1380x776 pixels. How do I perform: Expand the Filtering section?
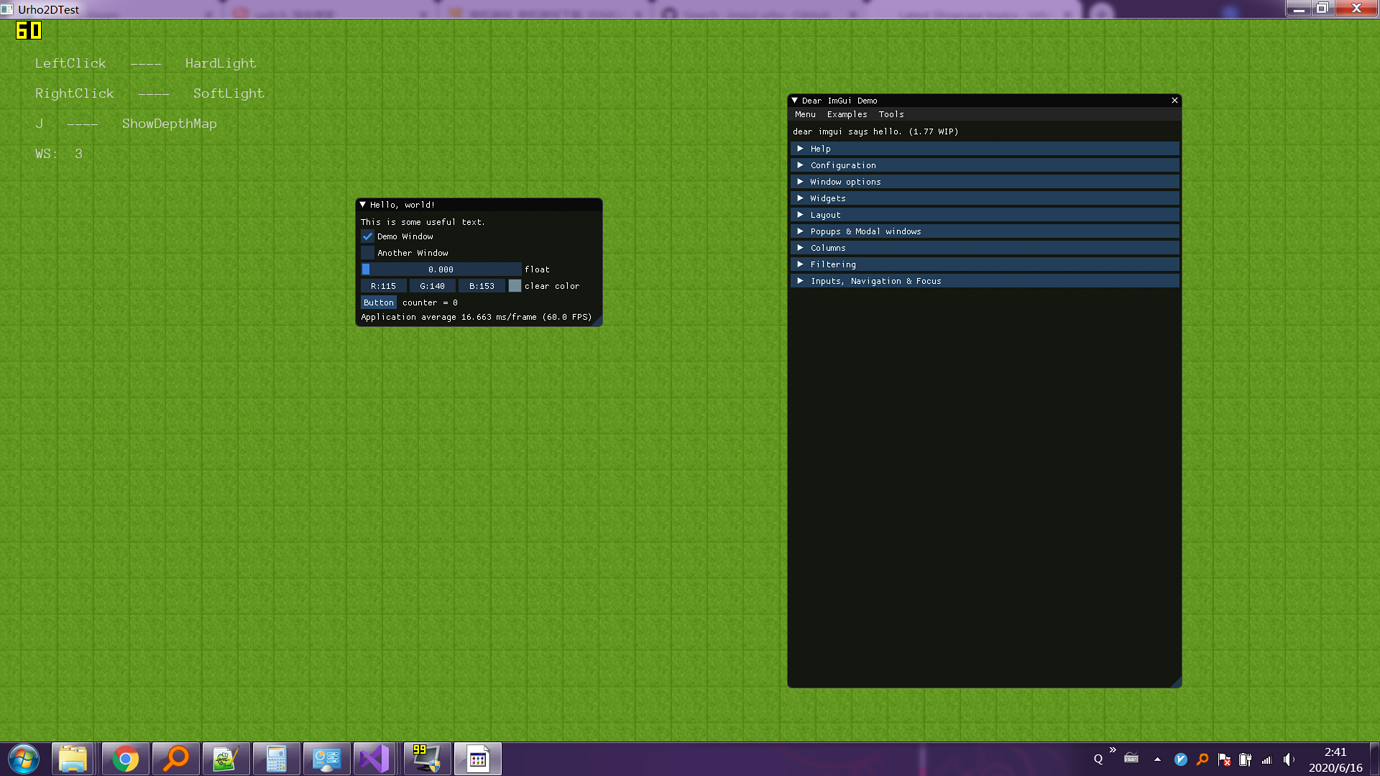pos(984,264)
